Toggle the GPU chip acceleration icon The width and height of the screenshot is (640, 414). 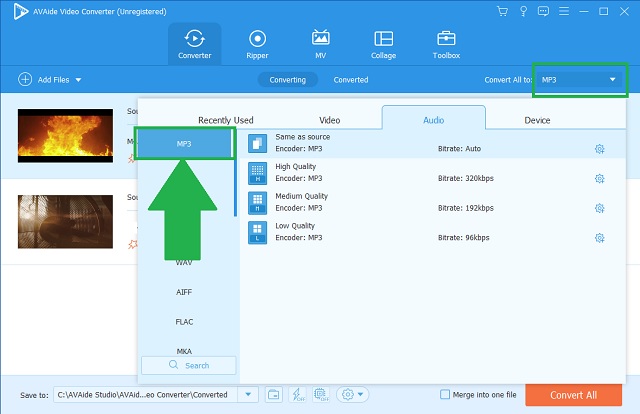pyautogui.click(x=320, y=394)
